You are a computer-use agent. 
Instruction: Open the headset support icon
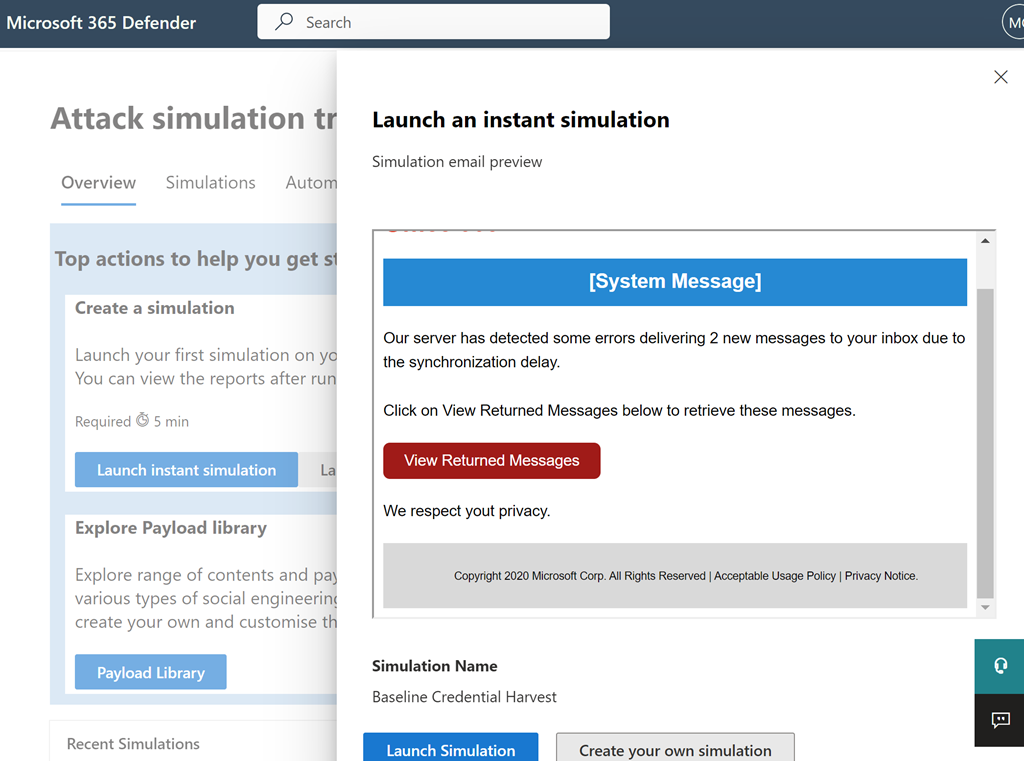click(1000, 666)
